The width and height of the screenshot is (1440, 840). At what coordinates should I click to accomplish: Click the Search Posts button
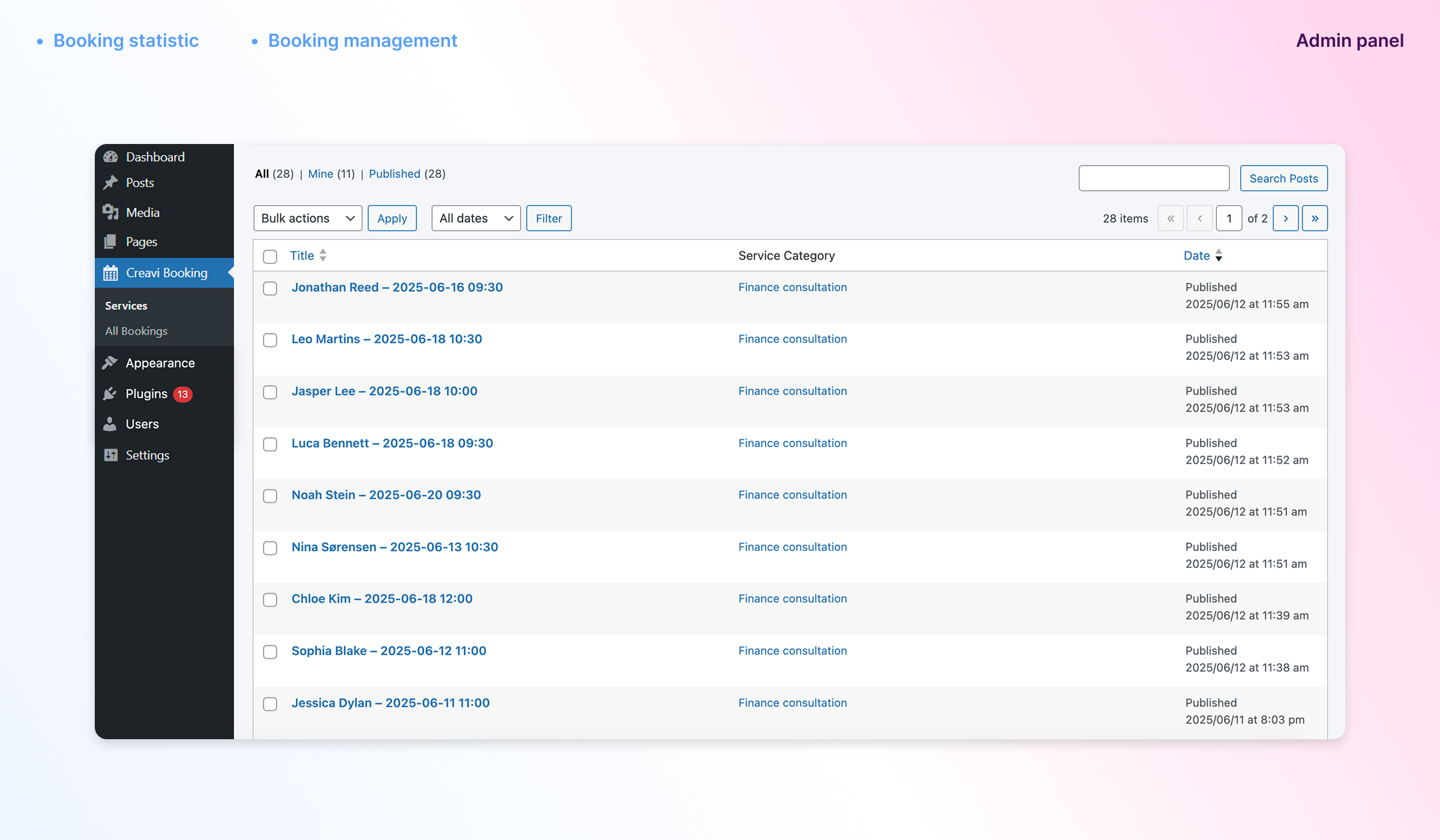click(x=1284, y=178)
